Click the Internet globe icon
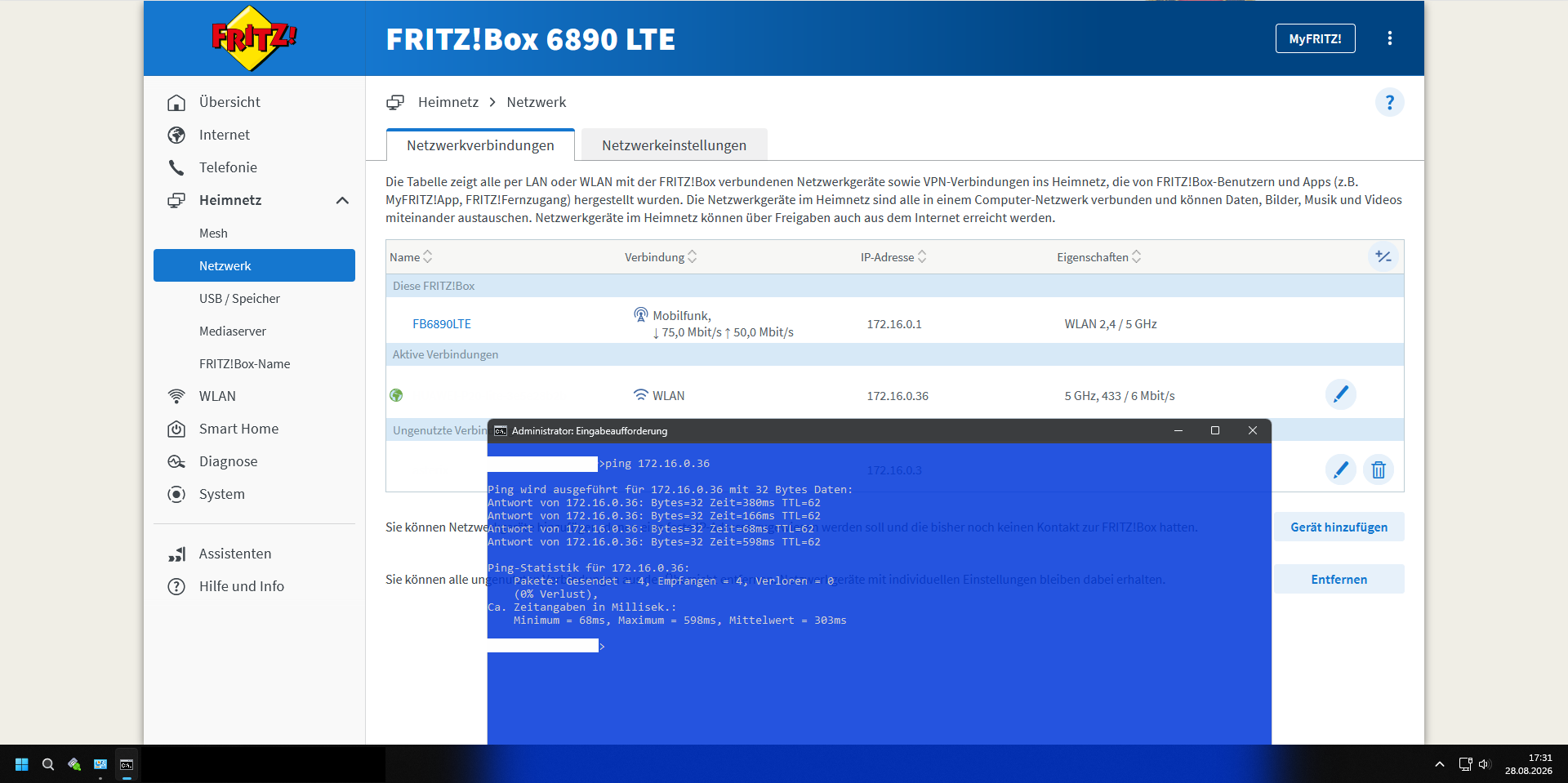1568x783 pixels. [176, 135]
